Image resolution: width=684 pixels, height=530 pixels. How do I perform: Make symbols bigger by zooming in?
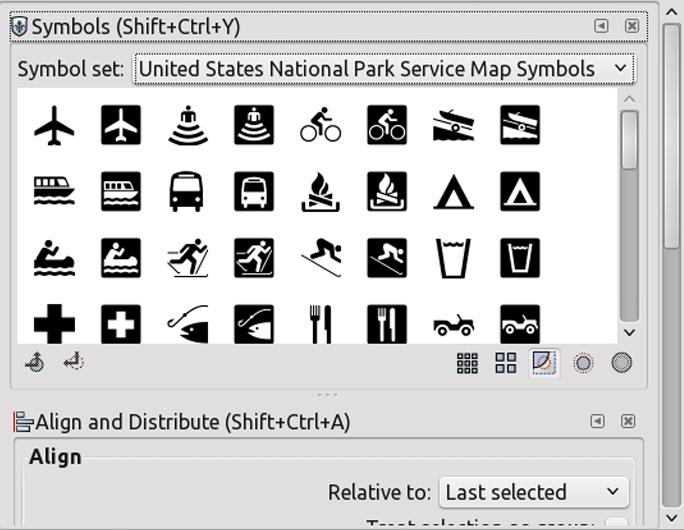click(x=622, y=363)
